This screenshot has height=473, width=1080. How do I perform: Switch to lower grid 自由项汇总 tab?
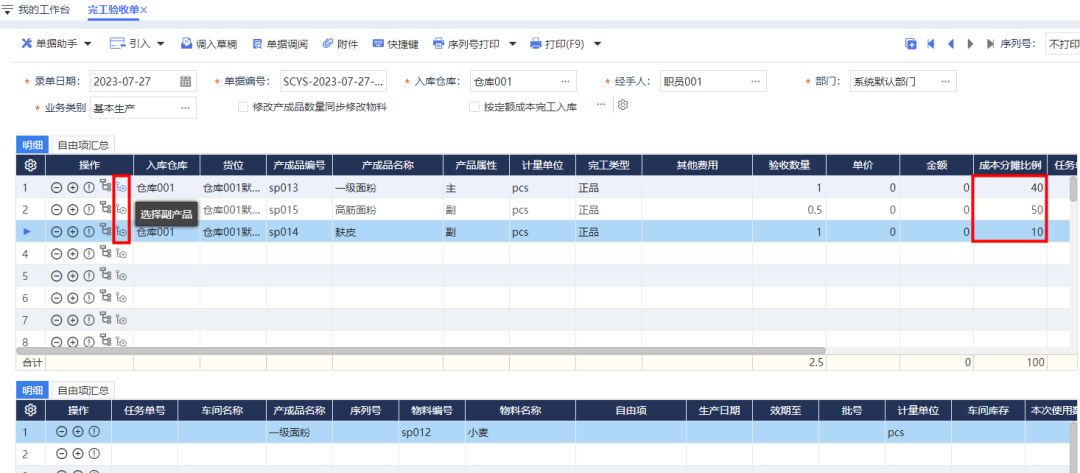(x=83, y=390)
